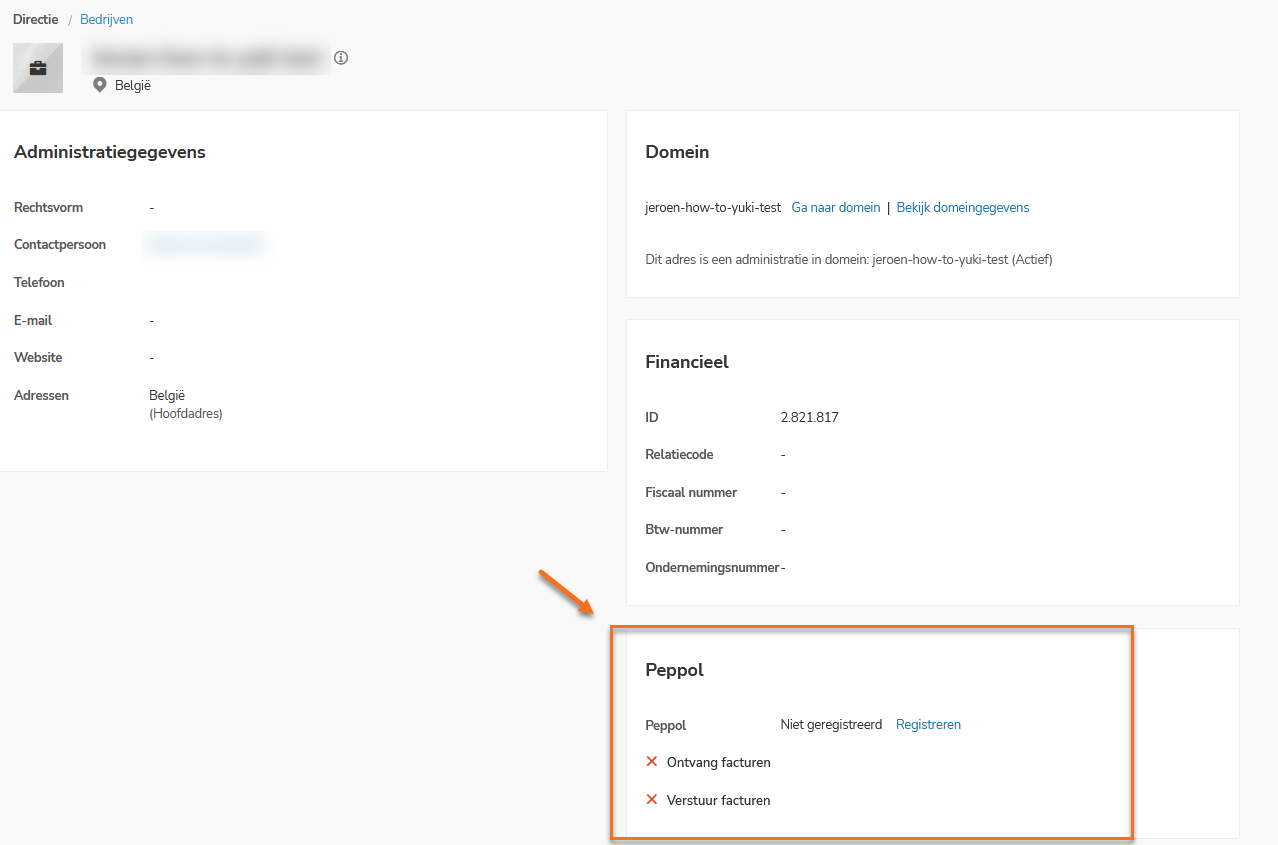1278x845 pixels.
Task: Click the Administratiegegevens heading
Action: click(x=110, y=152)
